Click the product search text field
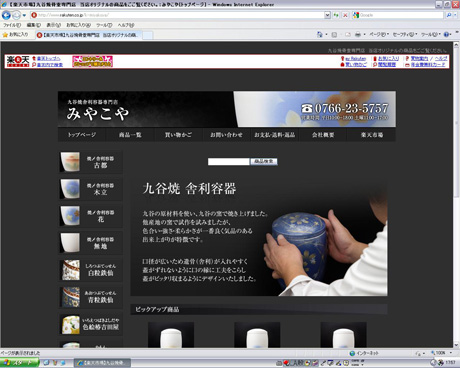The height and width of the screenshot is (368, 460). pyautogui.click(x=228, y=161)
